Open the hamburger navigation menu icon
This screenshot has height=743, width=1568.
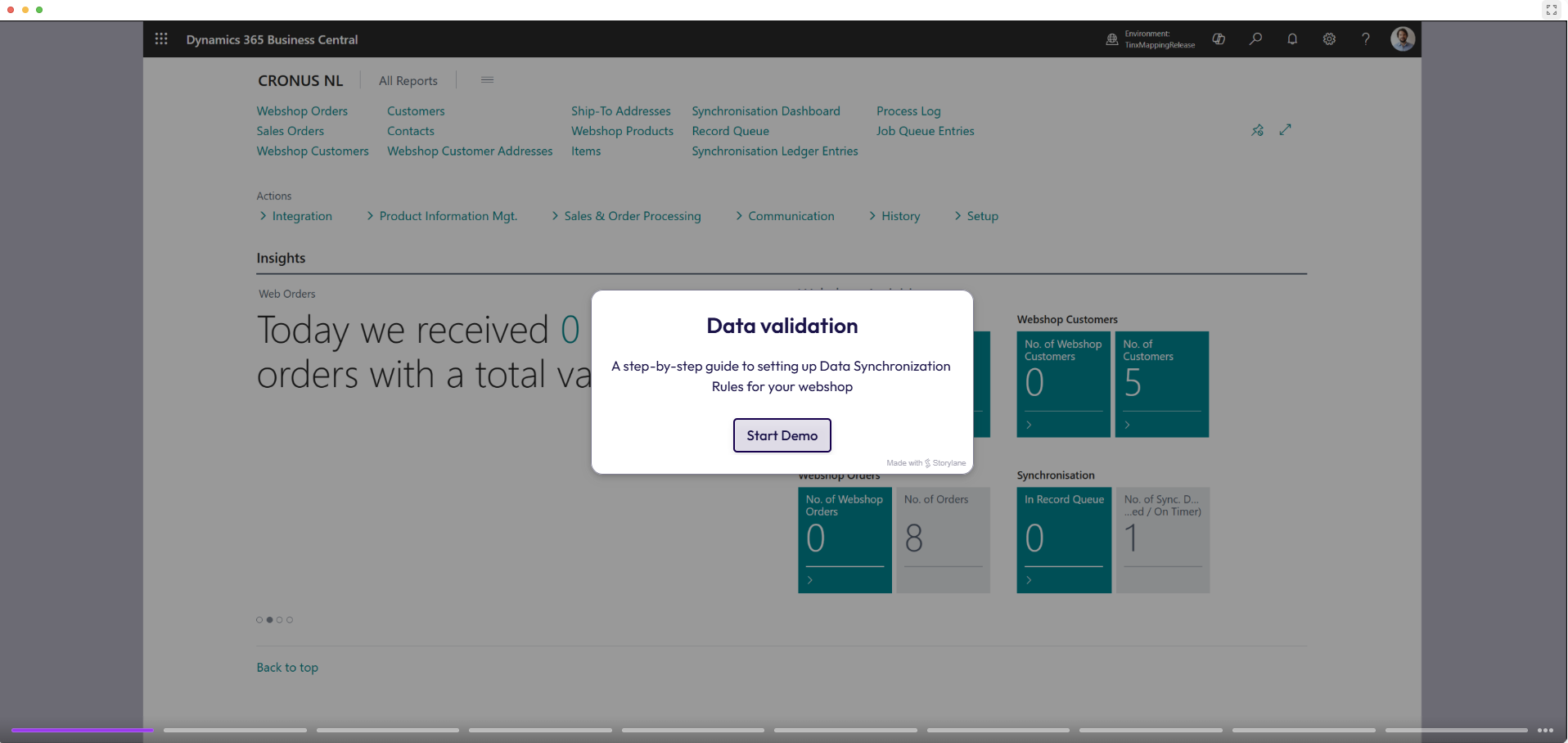(x=487, y=79)
